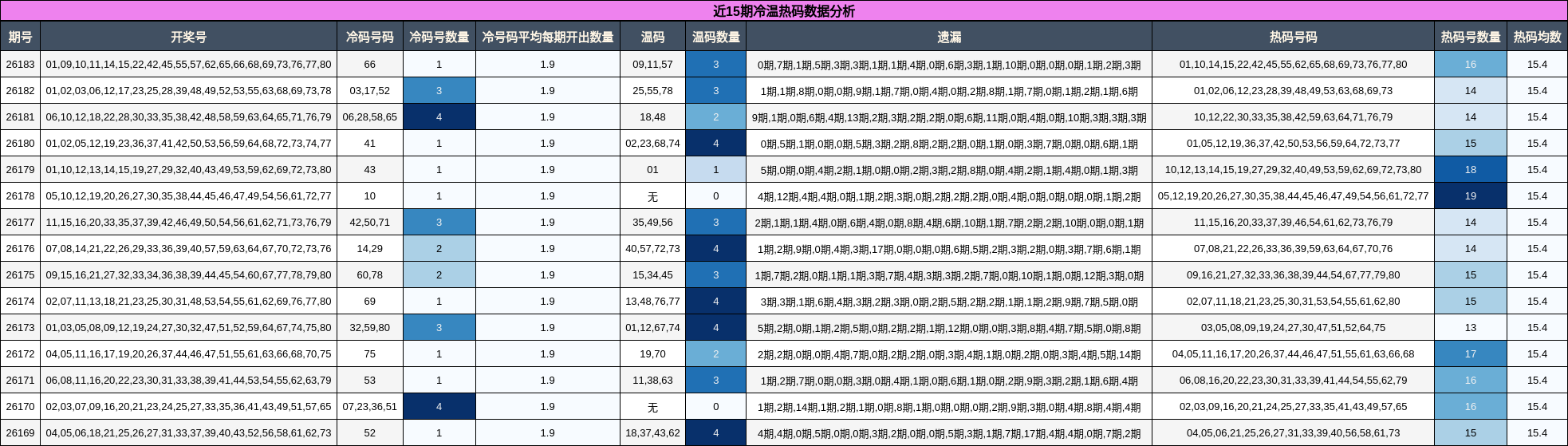The width and height of the screenshot is (1568, 446).
Task: Click hot count 19 in row 26178
Action: 1470,196
